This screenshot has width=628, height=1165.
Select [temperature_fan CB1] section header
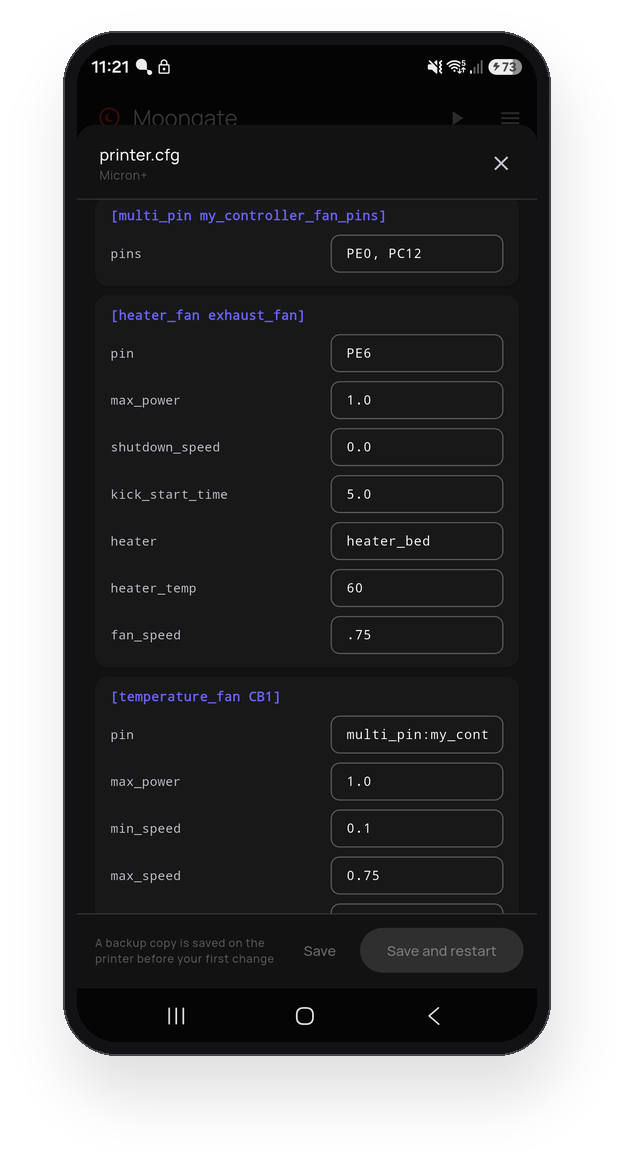195,697
